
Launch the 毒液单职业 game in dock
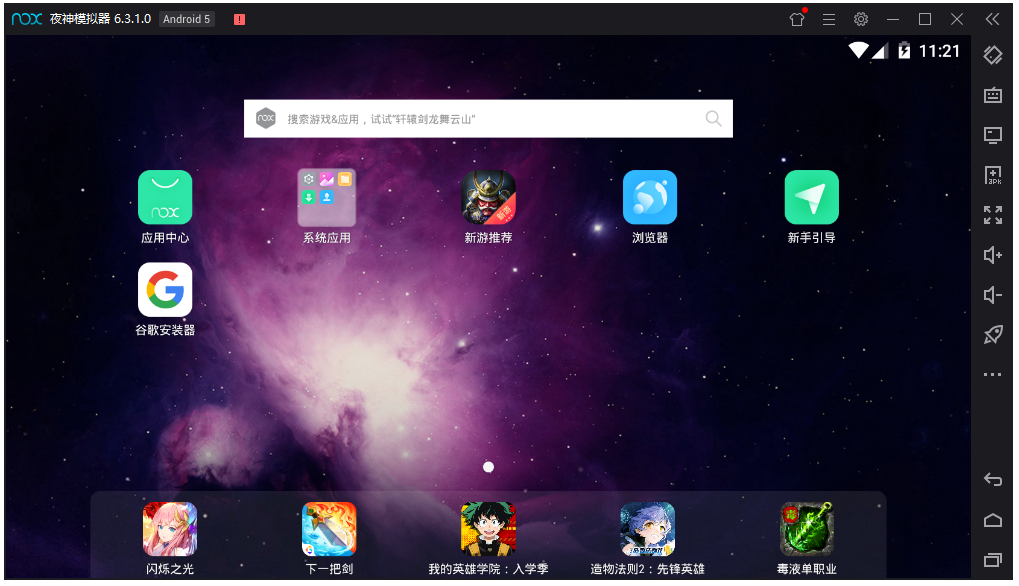point(806,529)
